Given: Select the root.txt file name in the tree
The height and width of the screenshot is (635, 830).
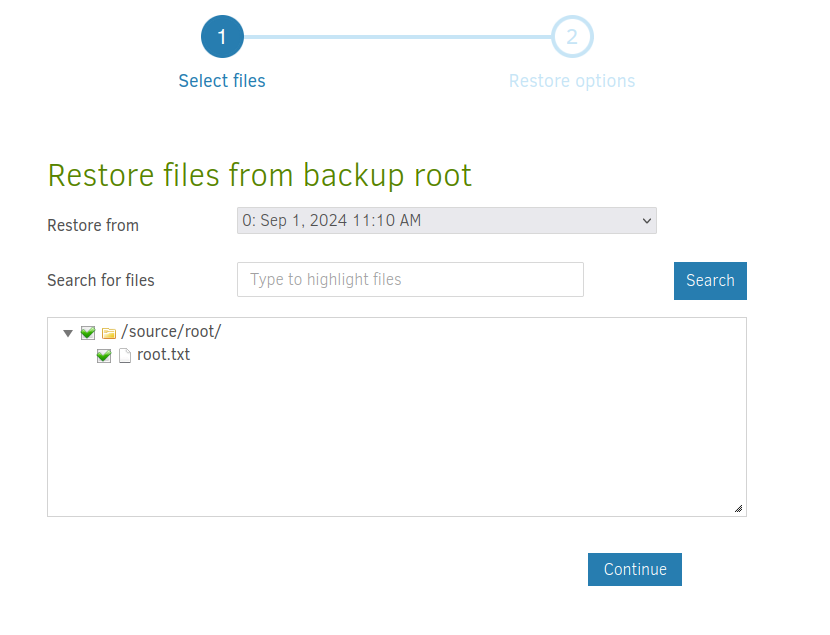Looking at the screenshot, I should [163, 354].
